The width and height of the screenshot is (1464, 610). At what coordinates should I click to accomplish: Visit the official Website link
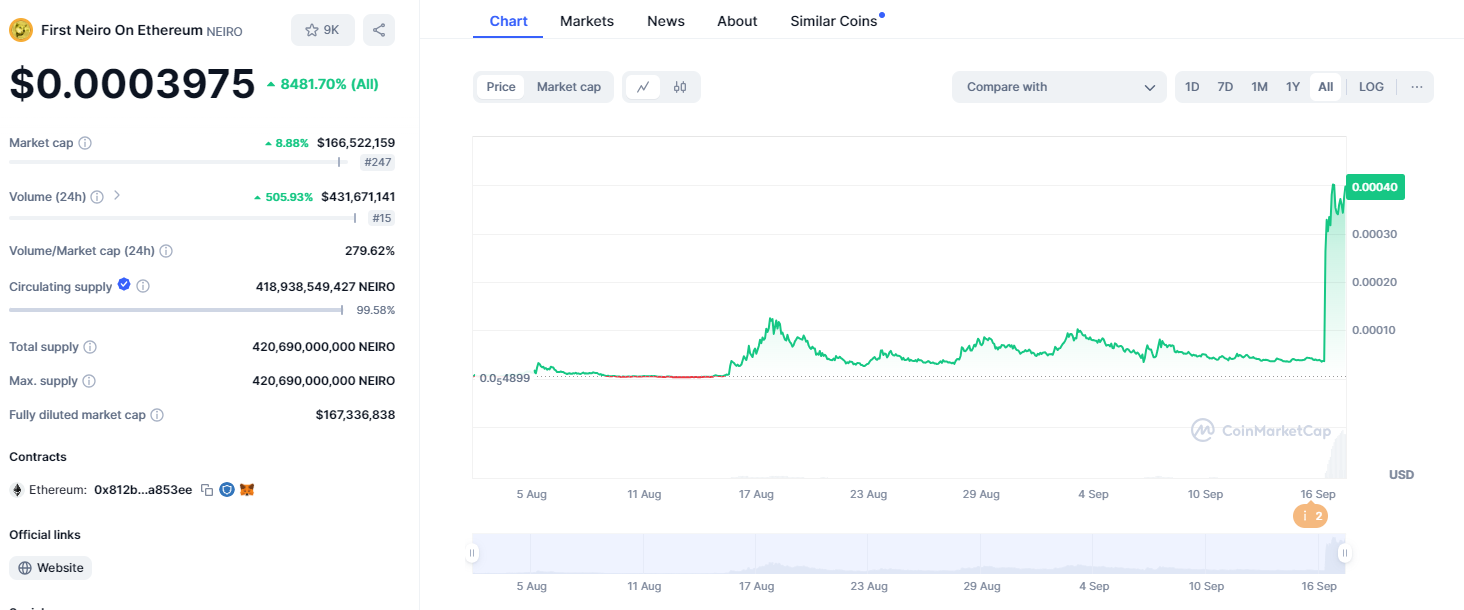click(x=50, y=568)
